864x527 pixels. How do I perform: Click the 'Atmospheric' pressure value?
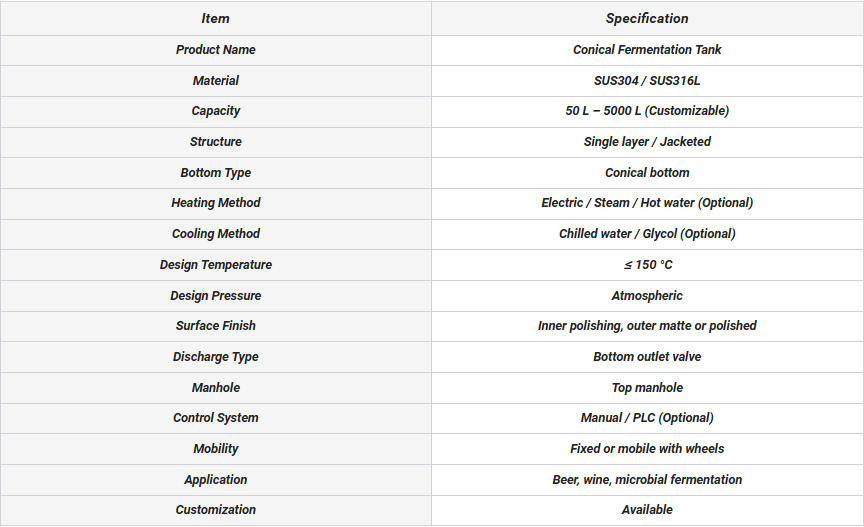click(x=647, y=296)
